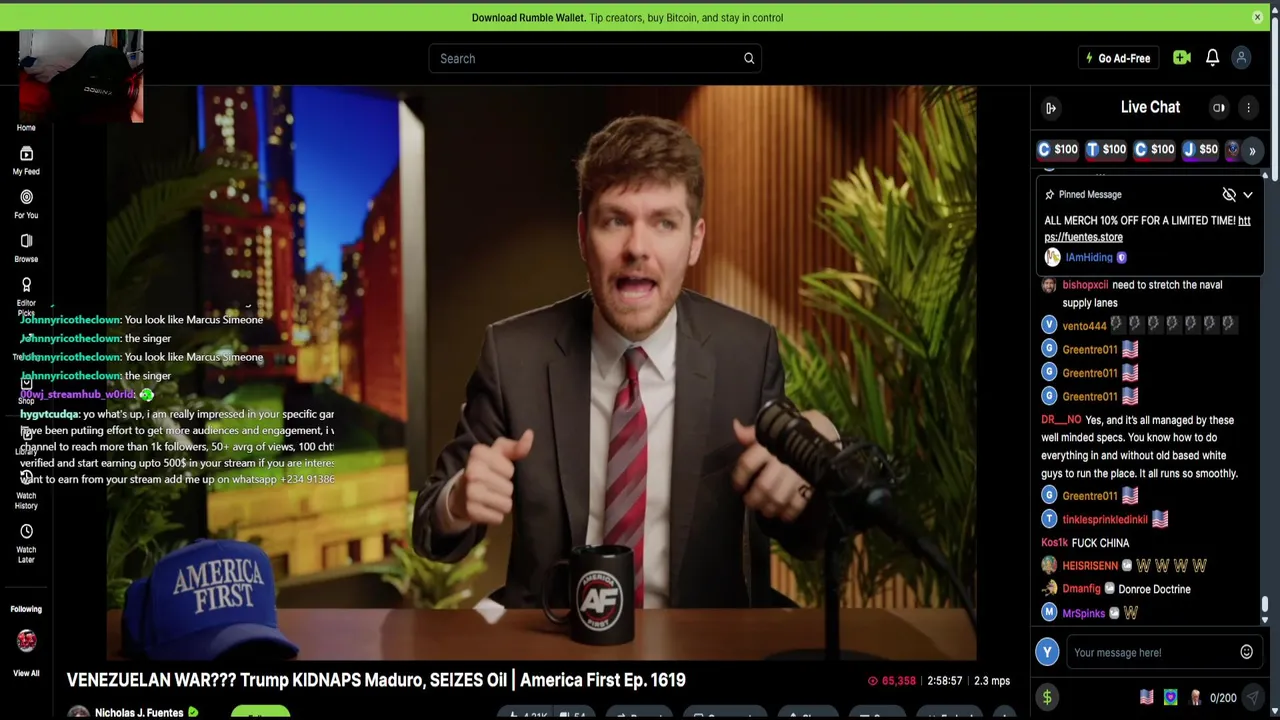
Task: Open user account avatar menu
Action: point(1241,58)
